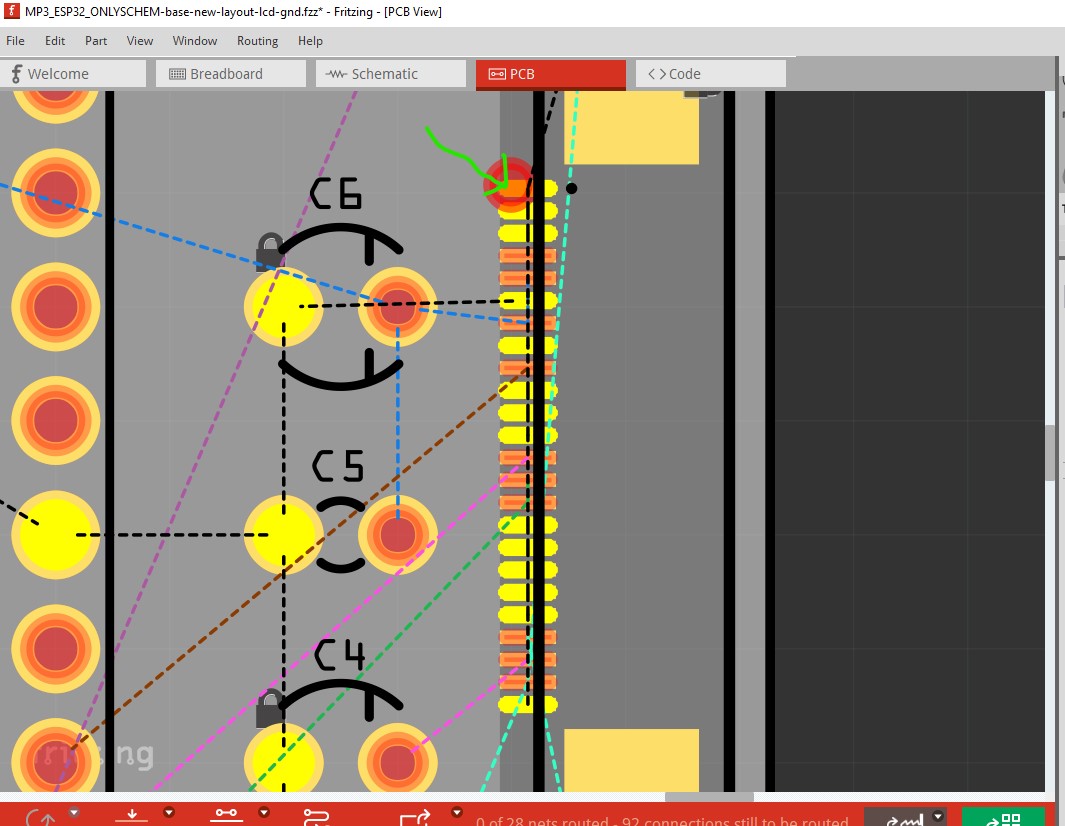This screenshot has width=1065, height=826.
Task: Click the View from Below icon
Action: (x=131, y=817)
